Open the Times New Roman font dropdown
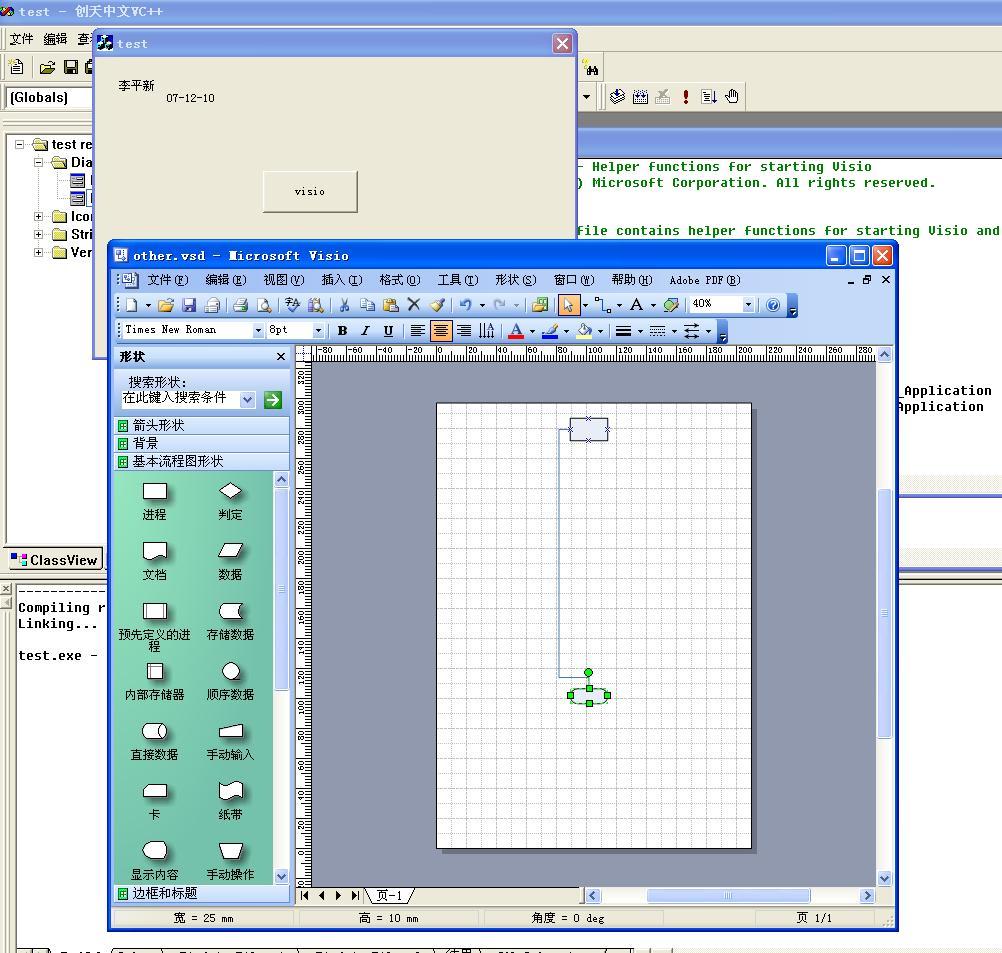 coord(258,330)
